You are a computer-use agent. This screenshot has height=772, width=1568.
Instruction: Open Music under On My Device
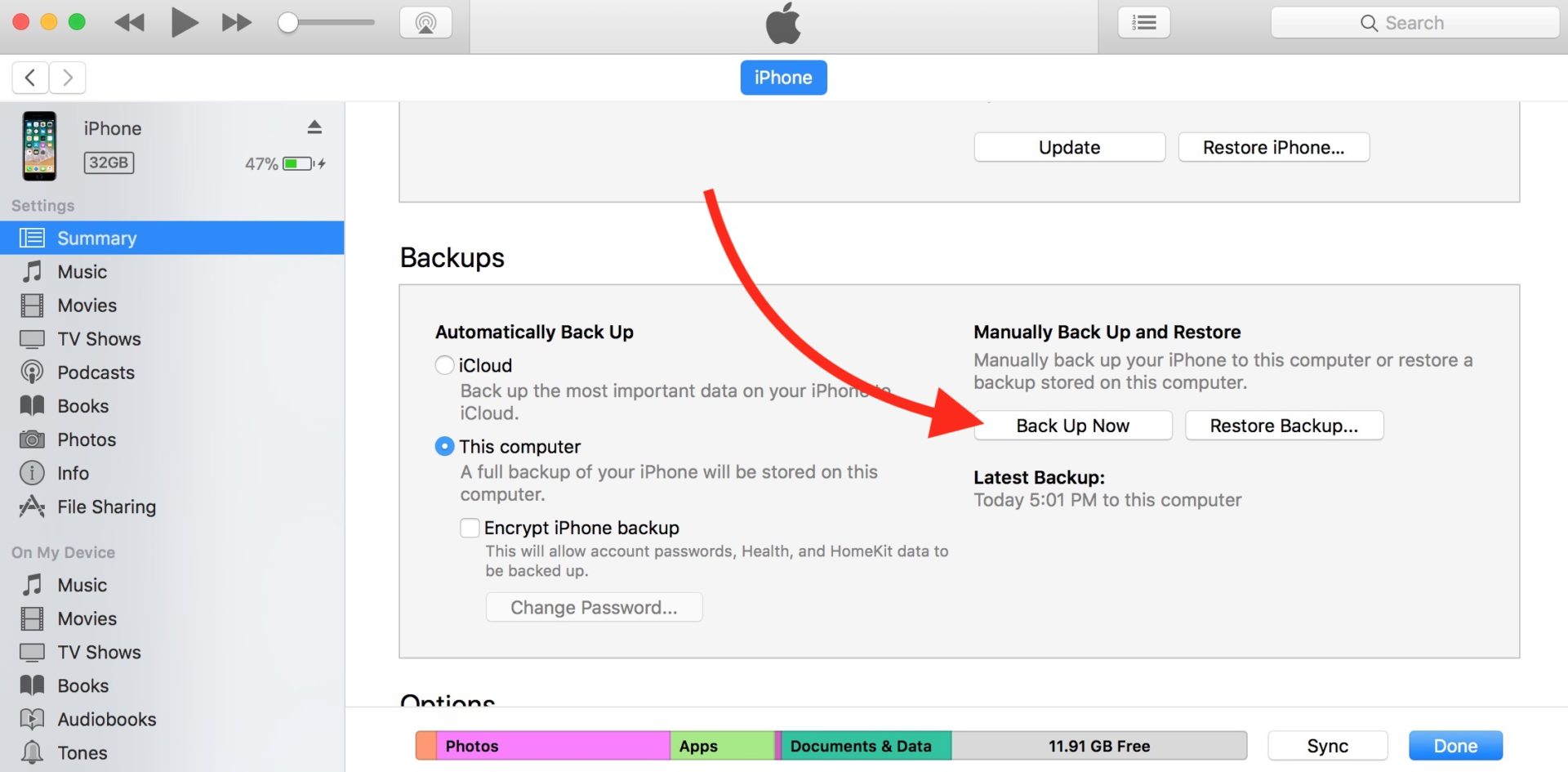pyautogui.click(x=171, y=585)
